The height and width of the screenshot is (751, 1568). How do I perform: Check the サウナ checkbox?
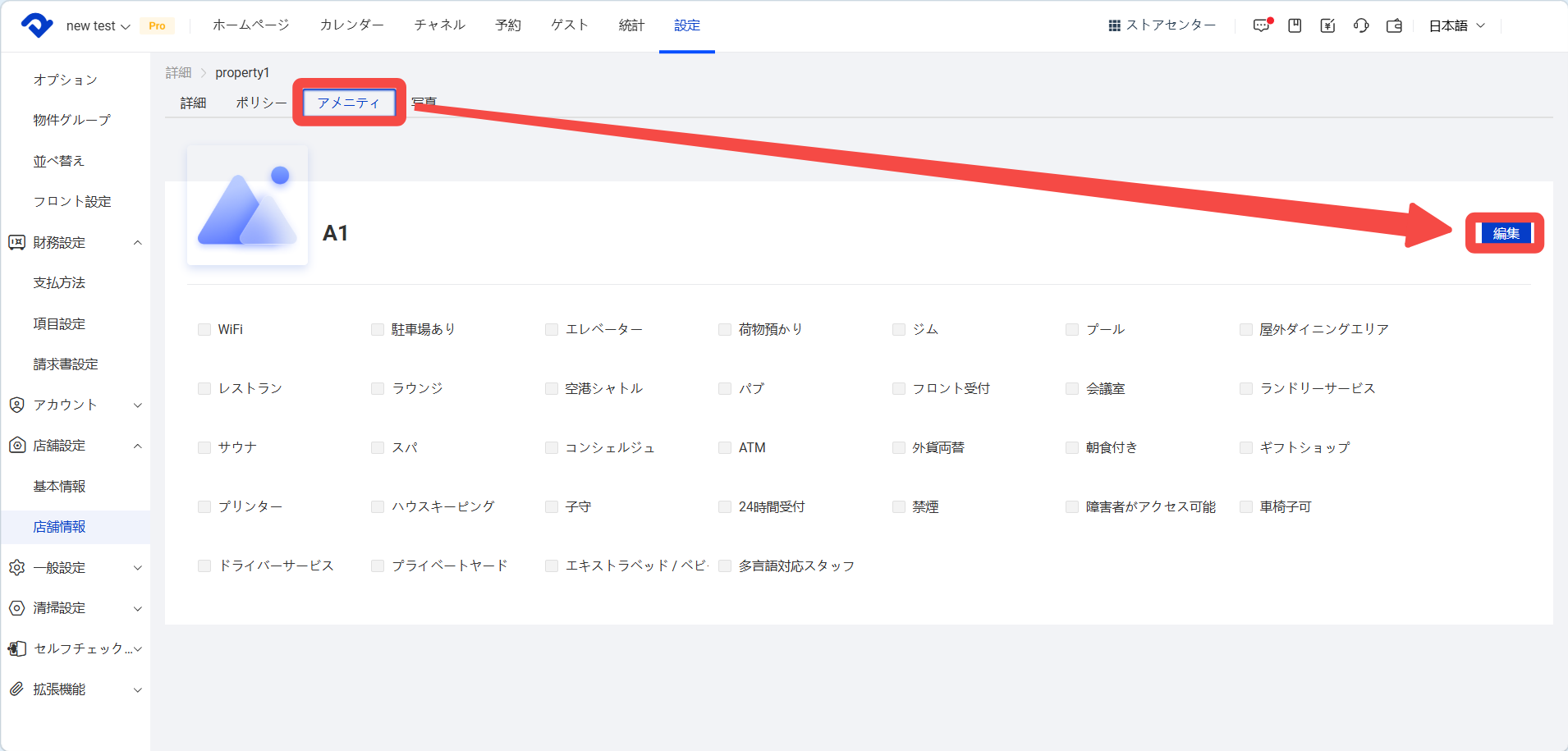pos(204,447)
